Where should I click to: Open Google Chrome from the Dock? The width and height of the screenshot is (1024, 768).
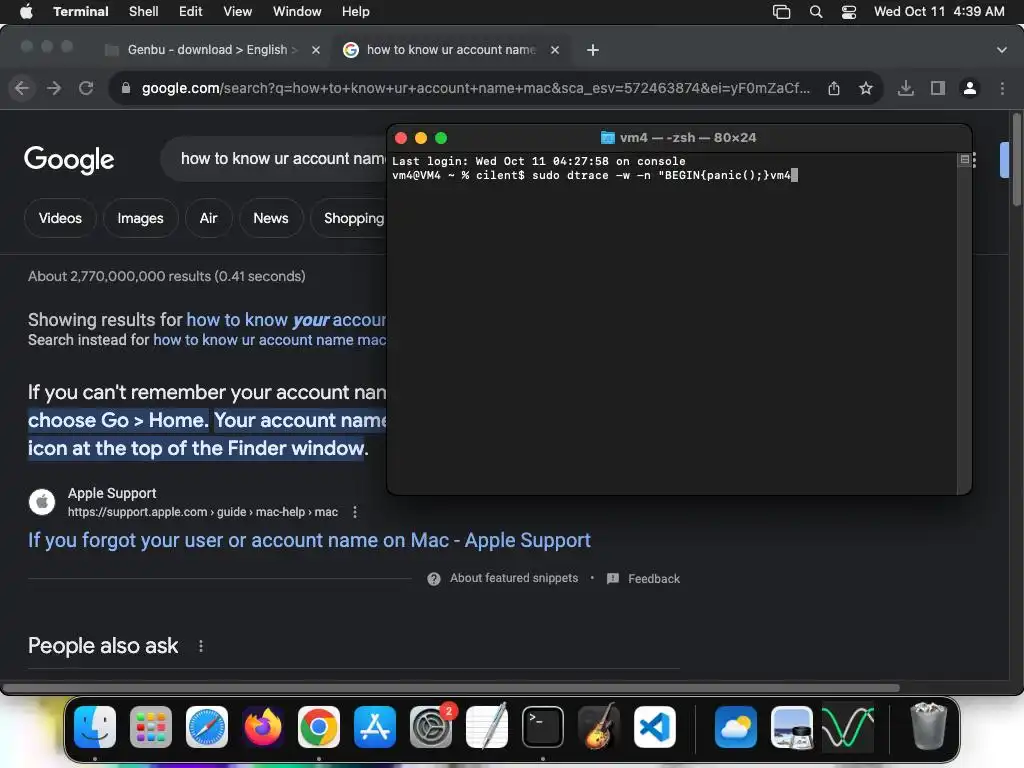coord(319,727)
